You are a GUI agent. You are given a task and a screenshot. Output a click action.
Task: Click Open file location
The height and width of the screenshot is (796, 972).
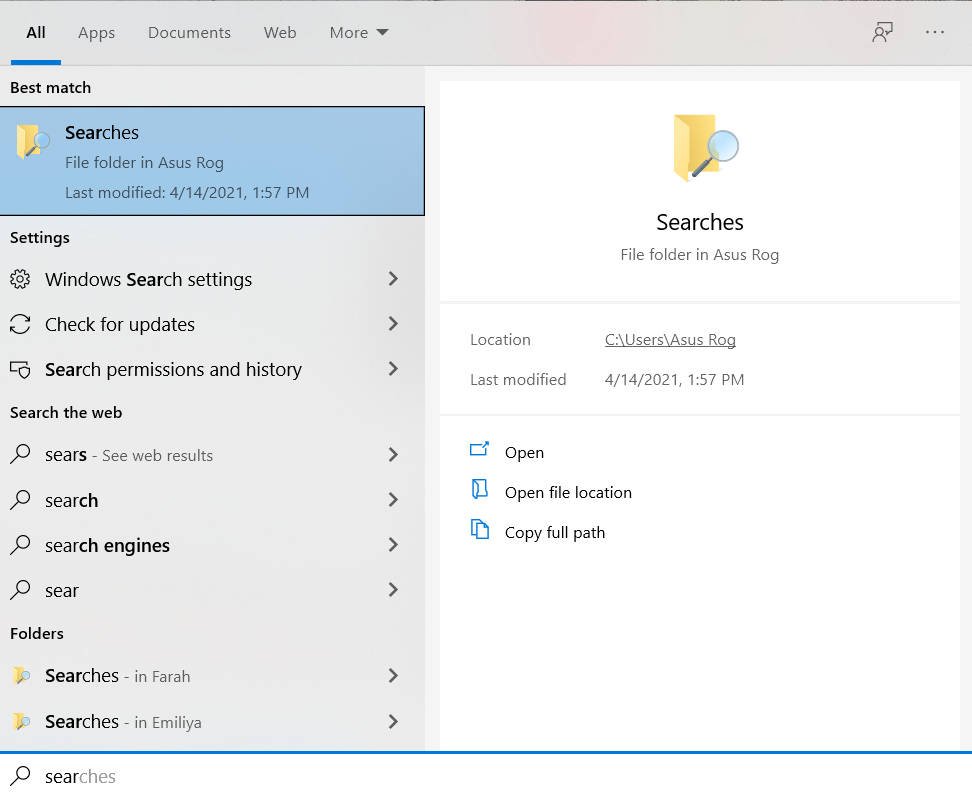(x=568, y=492)
